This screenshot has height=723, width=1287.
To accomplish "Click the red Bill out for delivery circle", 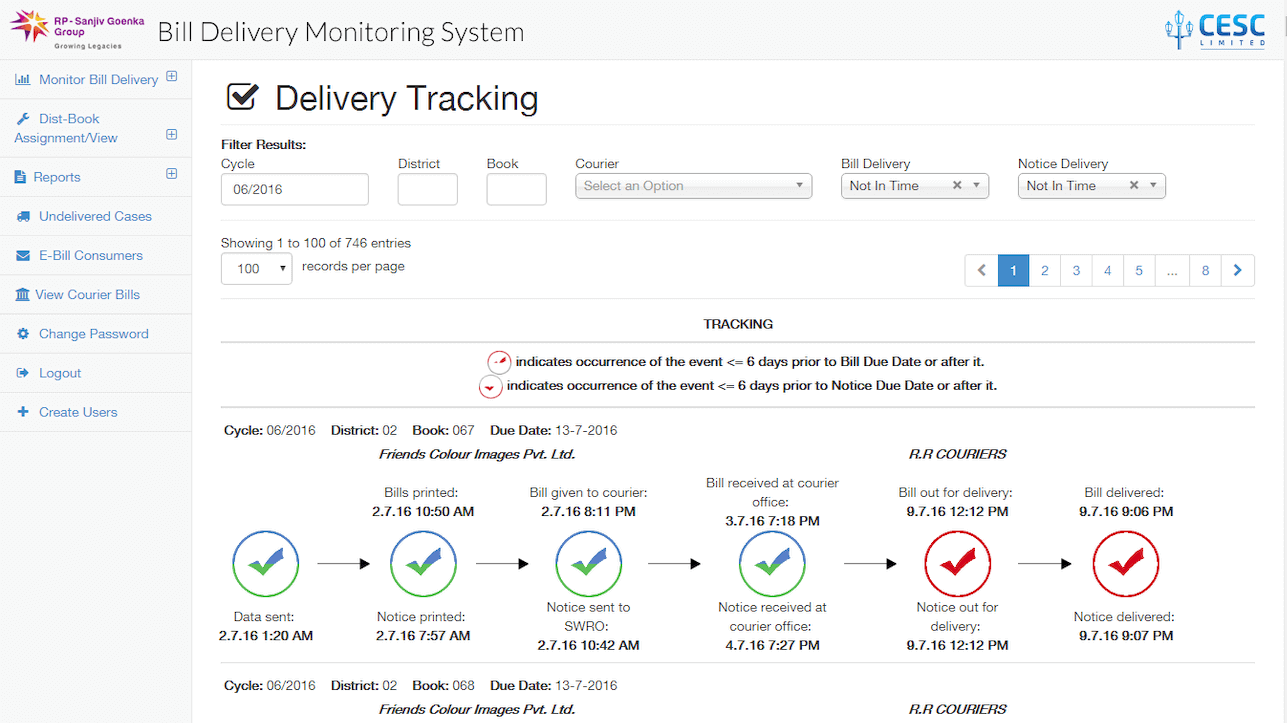I will pos(957,564).
